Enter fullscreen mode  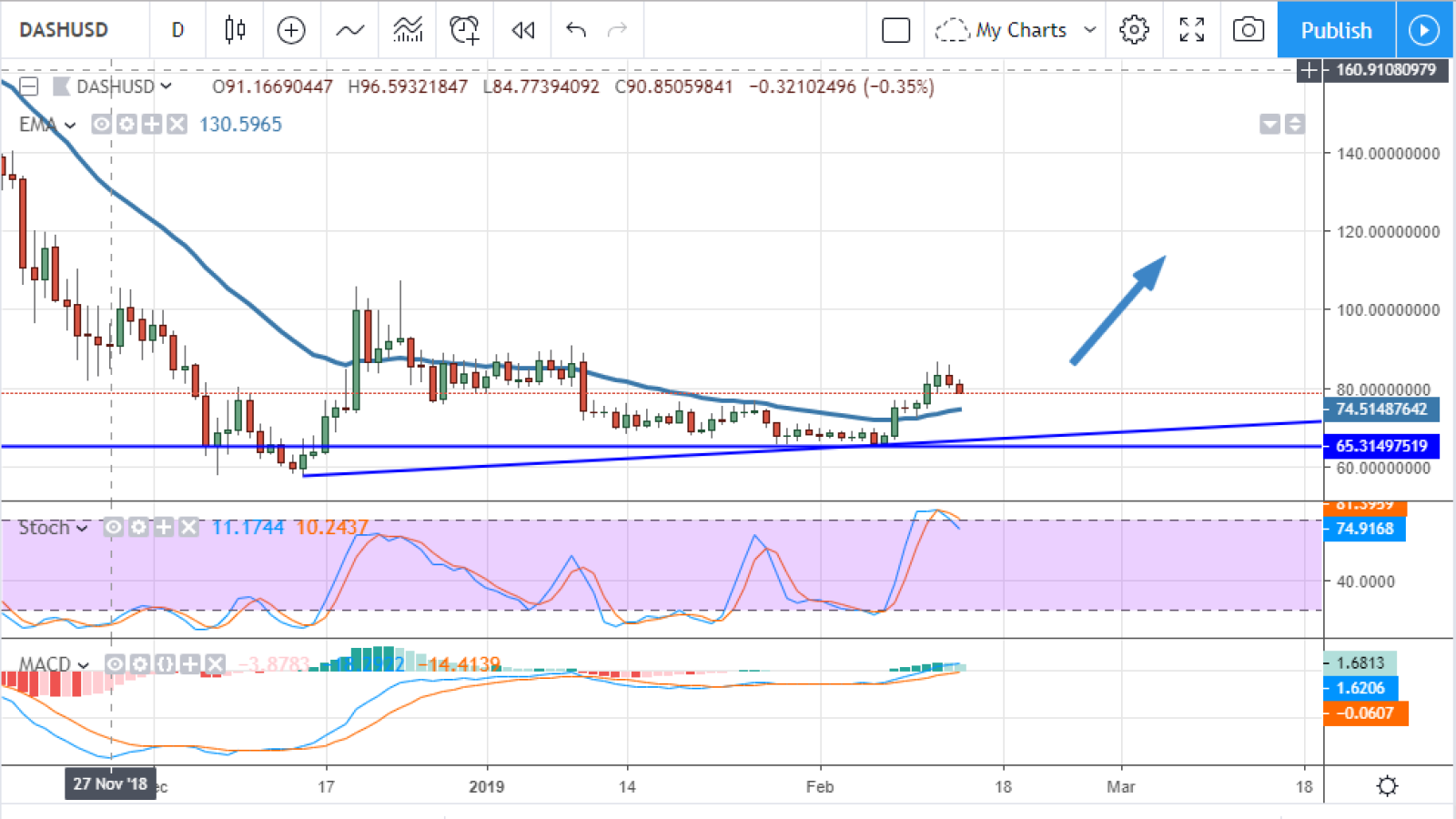[1192, 30]
